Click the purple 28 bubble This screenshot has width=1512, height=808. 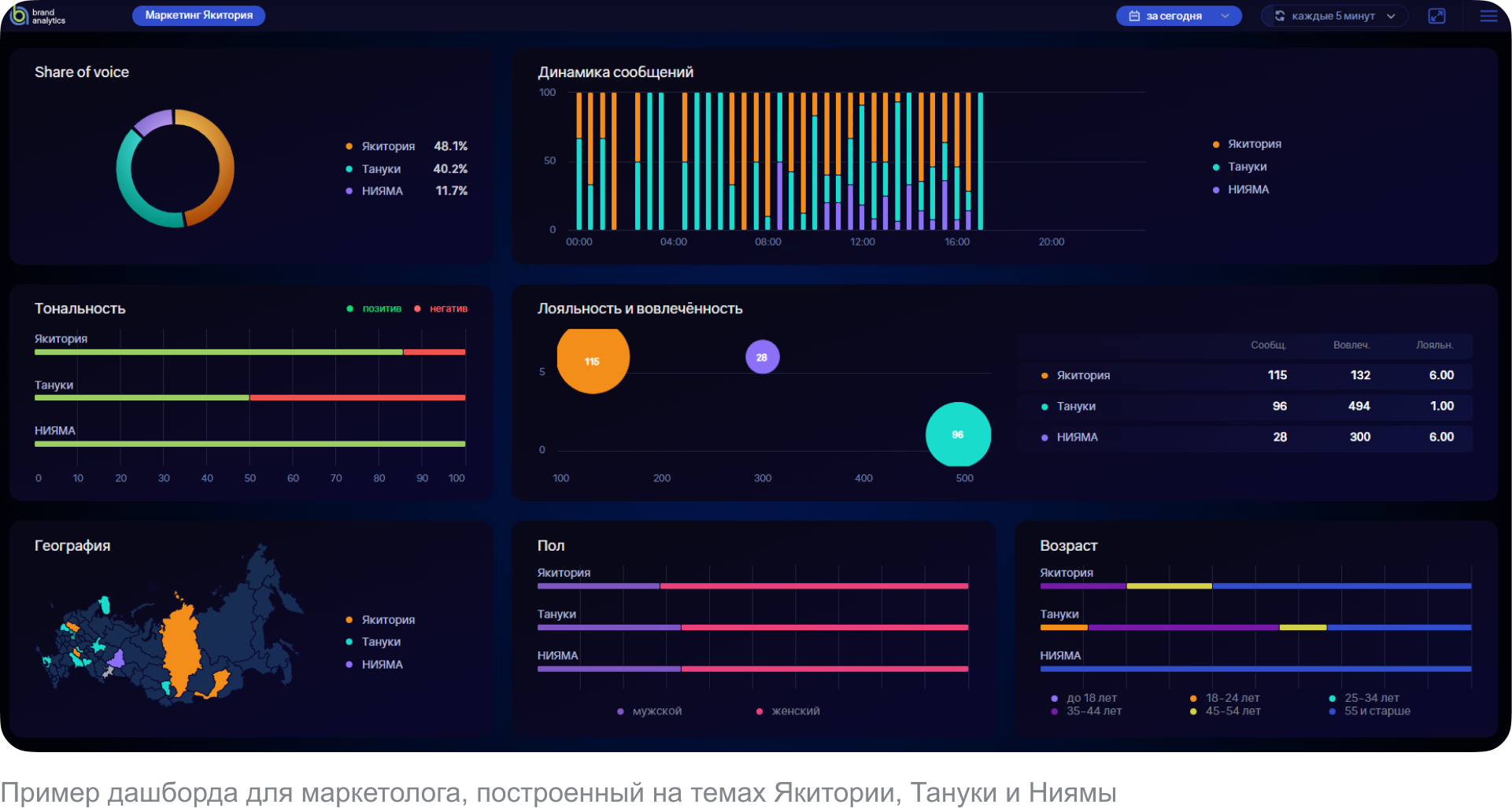pos(762,357)
